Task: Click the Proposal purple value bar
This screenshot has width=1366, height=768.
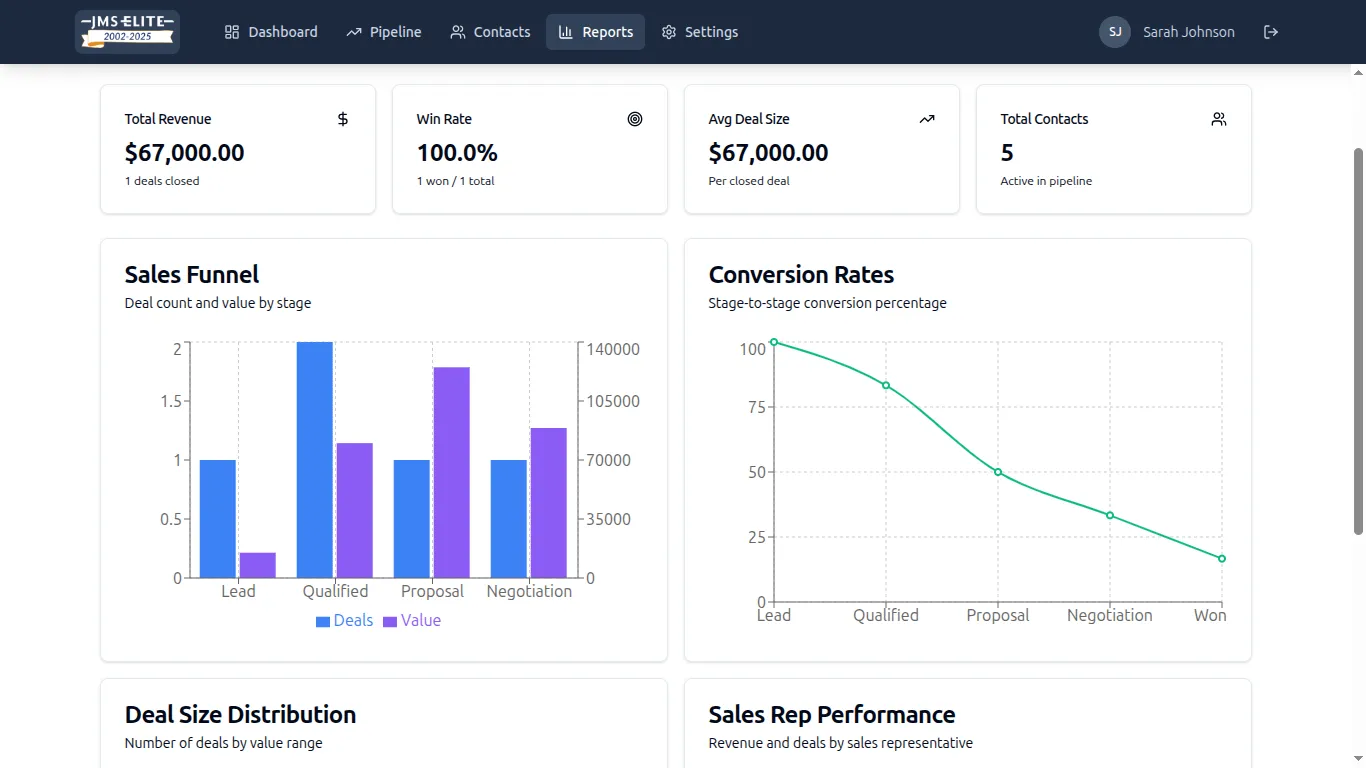Action: tap(452, 472)
